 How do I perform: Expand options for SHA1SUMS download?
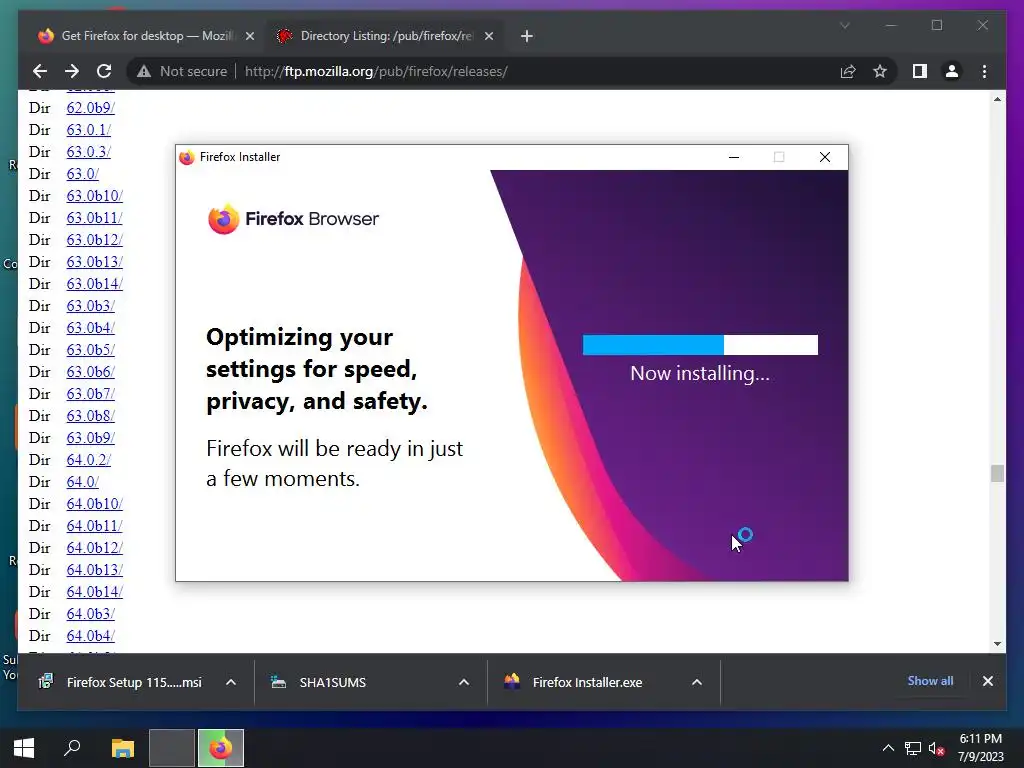[464, 682]
